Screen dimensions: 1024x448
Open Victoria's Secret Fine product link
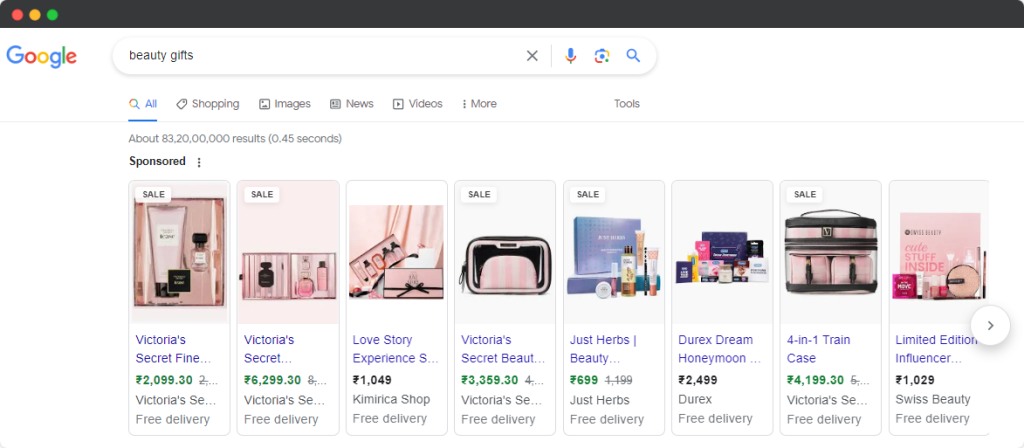click(x=174, y=349)
